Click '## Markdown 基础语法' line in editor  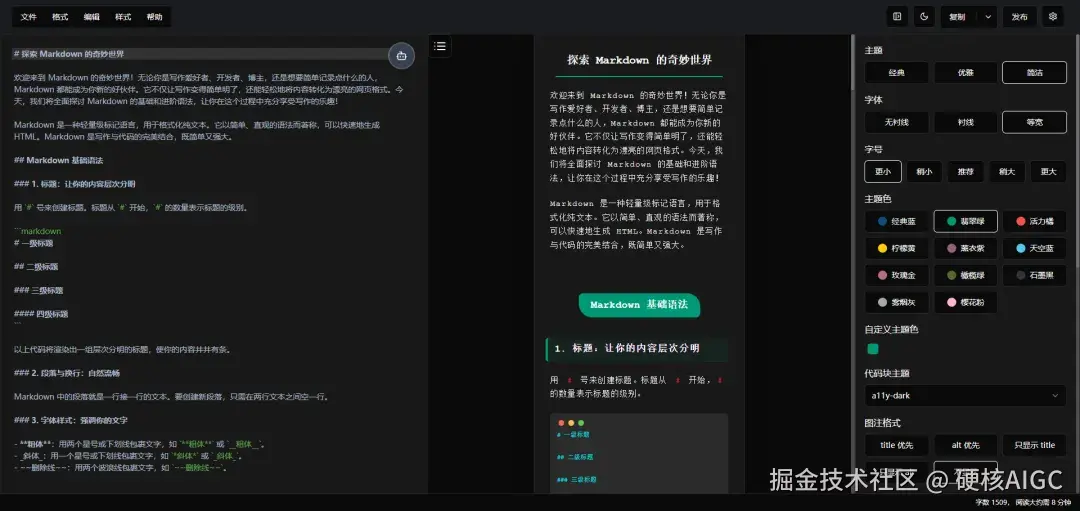click(59, 160)
